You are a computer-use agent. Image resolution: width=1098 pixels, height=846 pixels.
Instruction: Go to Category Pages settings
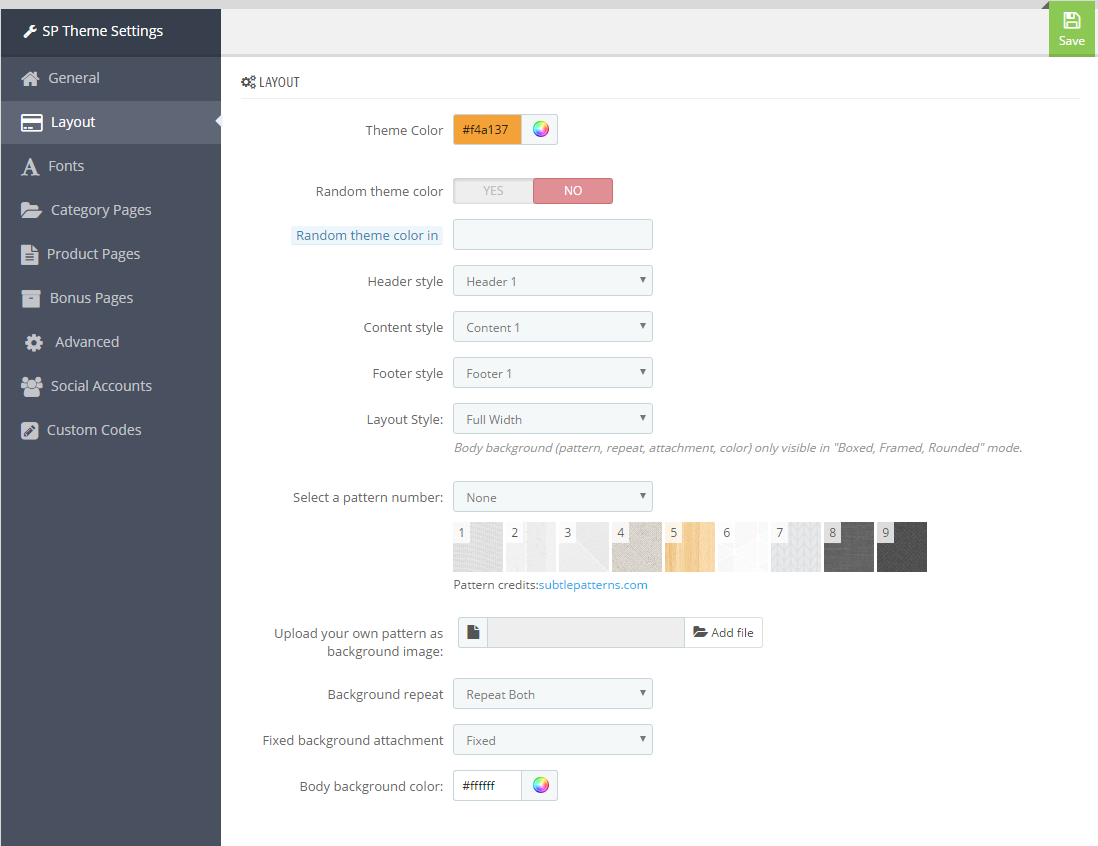click(x=101, y=210)
